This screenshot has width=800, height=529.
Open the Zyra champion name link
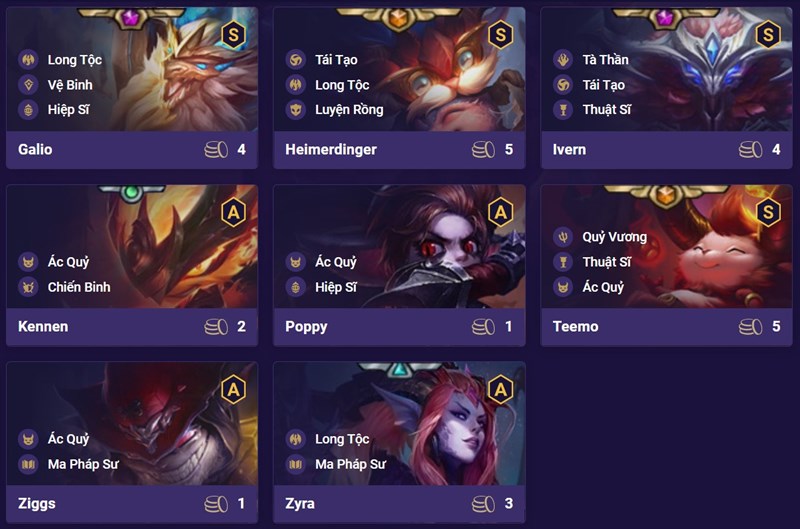300,503
